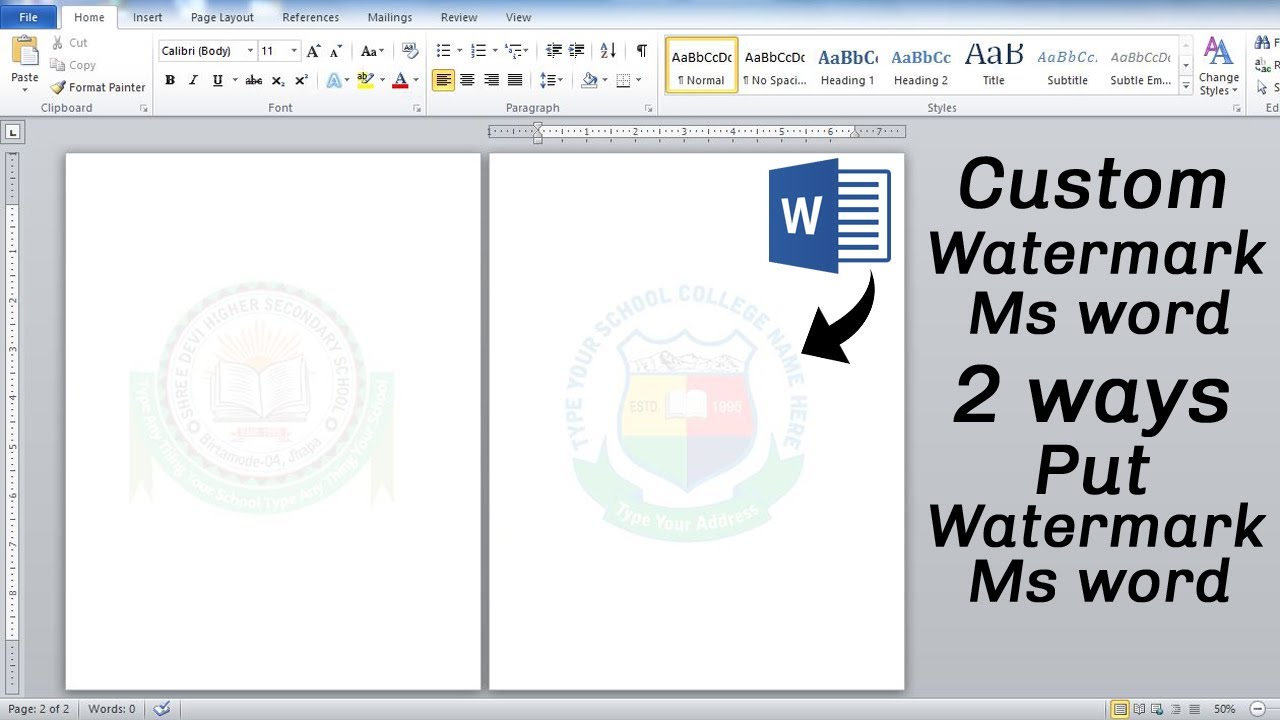Screen dimensions: 1280x720
Task: Click the Sort icon
Action: [x=608, y=51]
